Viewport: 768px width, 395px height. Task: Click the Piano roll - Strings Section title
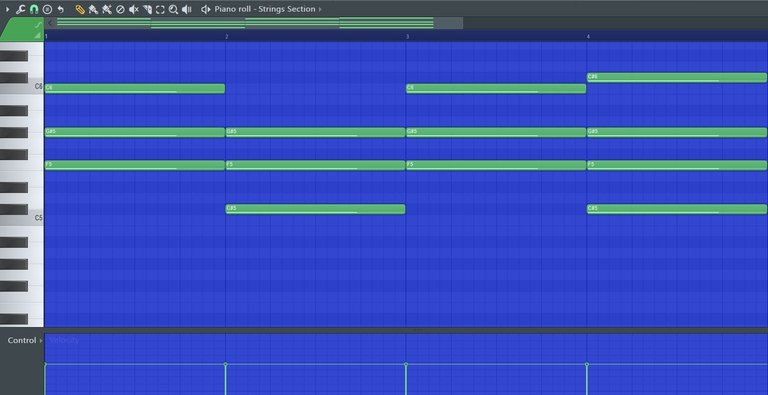(x=264, y=9)
